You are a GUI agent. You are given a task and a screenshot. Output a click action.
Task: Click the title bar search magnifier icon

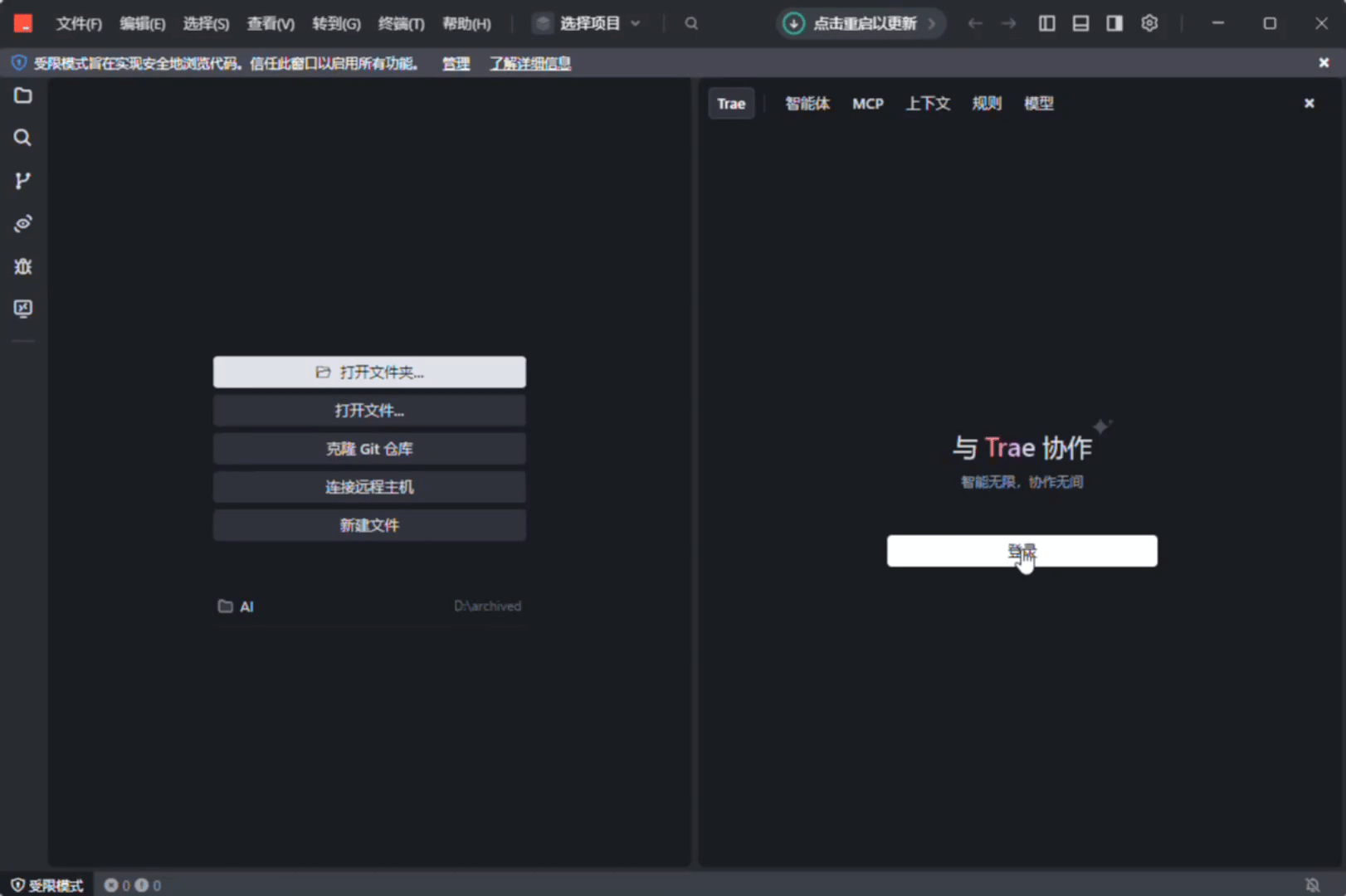click(x=691, y=23)
